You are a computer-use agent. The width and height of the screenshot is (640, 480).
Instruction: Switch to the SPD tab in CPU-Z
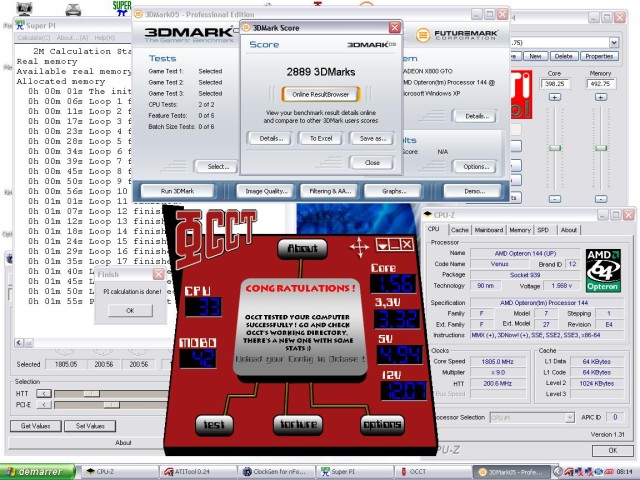[543, 230]
